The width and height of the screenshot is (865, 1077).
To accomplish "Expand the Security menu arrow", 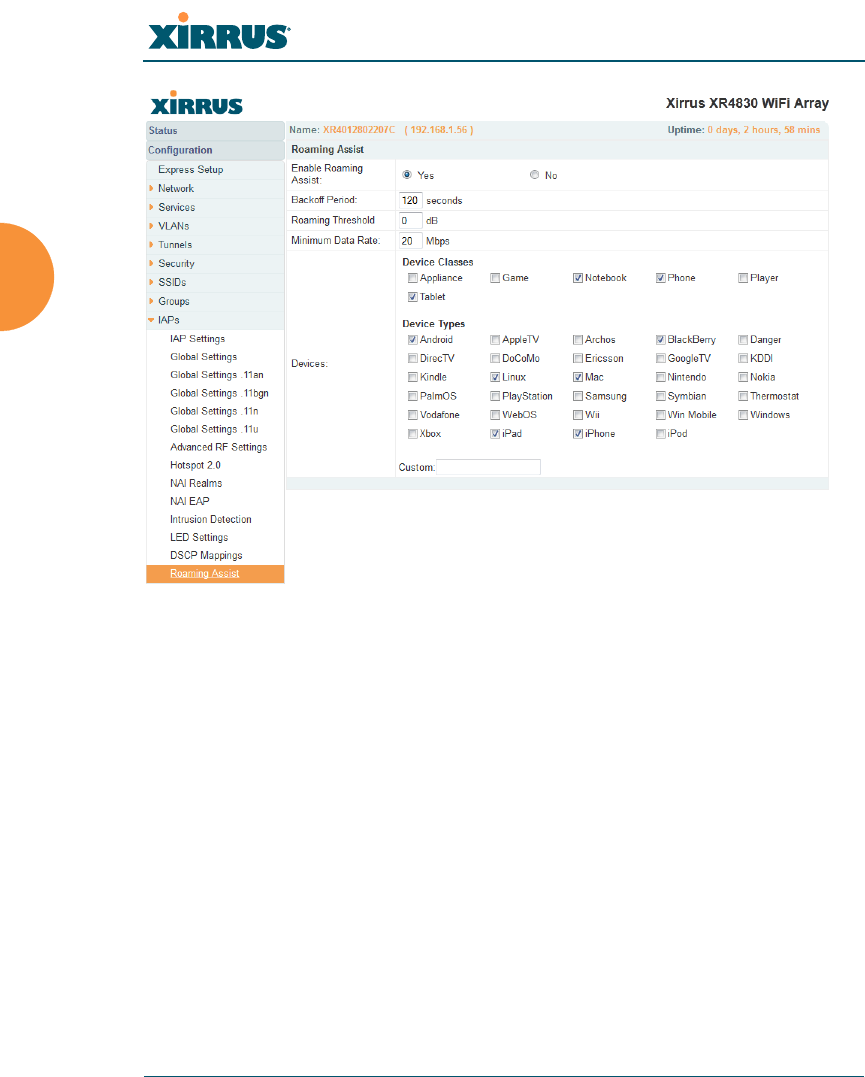I will [151, 263].
